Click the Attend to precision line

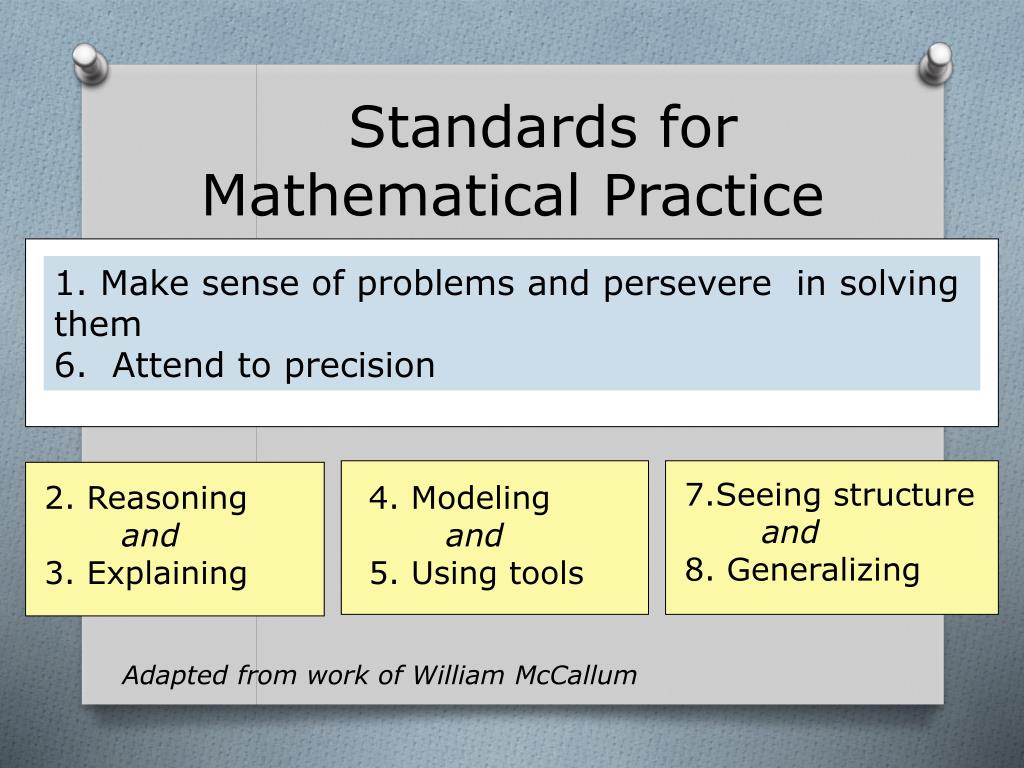coord(244,364)
